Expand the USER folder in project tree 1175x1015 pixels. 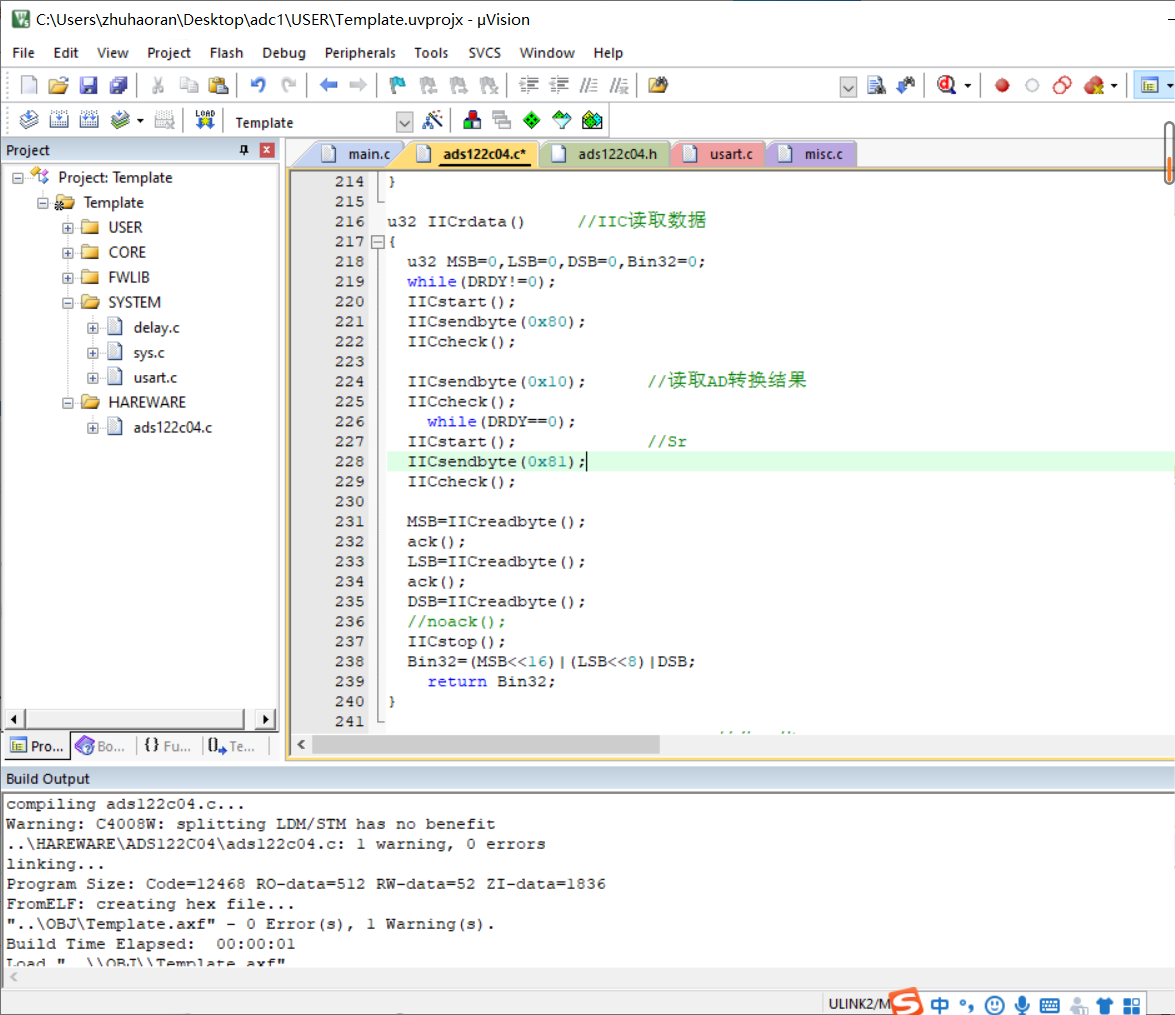[x=68, y=227]
